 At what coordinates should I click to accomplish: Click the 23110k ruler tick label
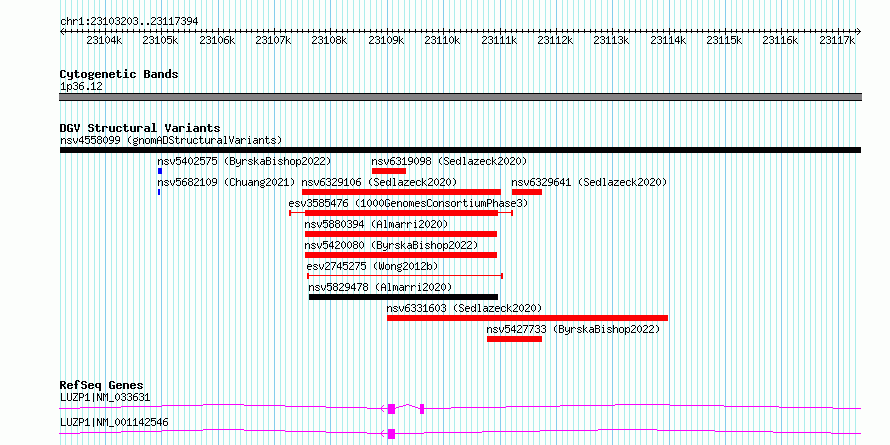pyautogui.click(x=442, y=40)
